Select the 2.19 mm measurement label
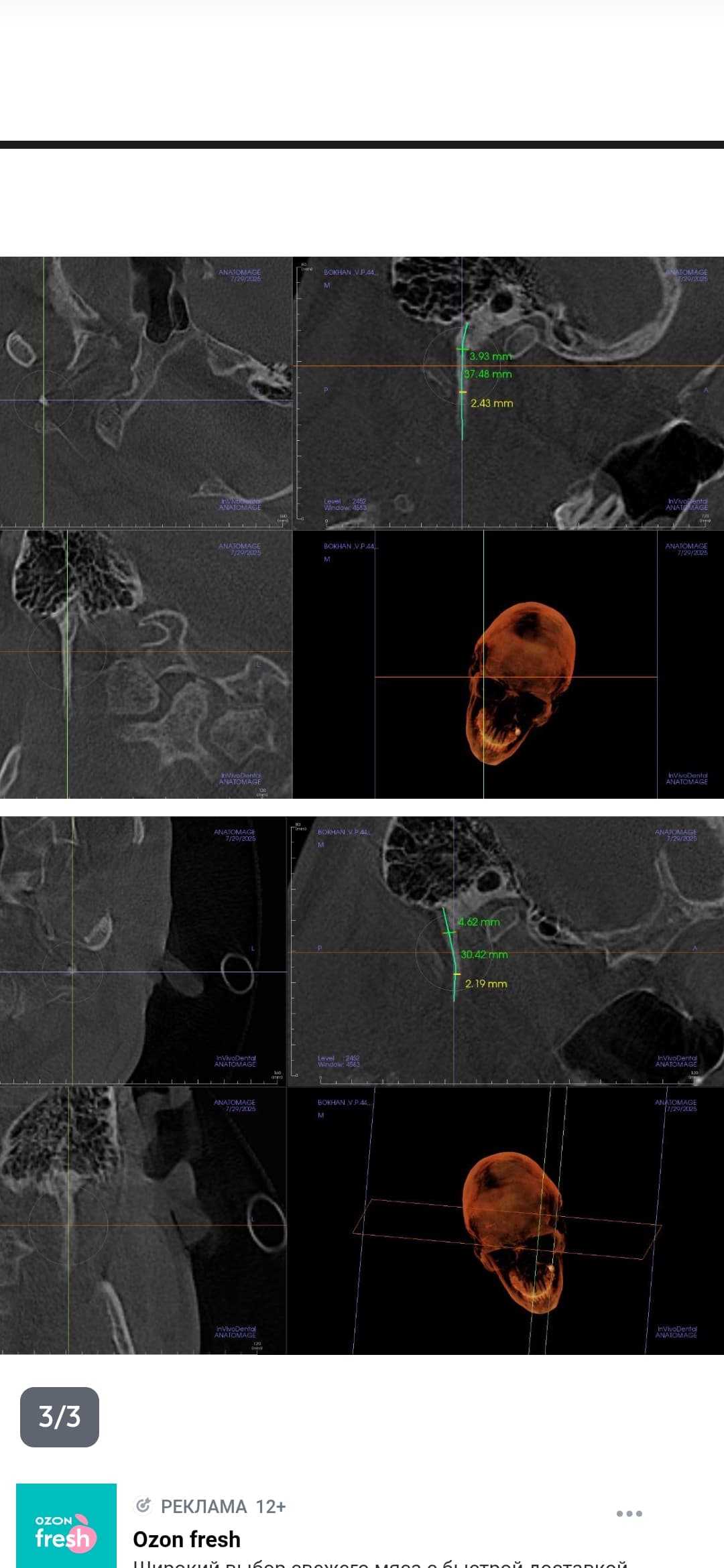This screenshot has width=724, height=1568. coord(486,984)
